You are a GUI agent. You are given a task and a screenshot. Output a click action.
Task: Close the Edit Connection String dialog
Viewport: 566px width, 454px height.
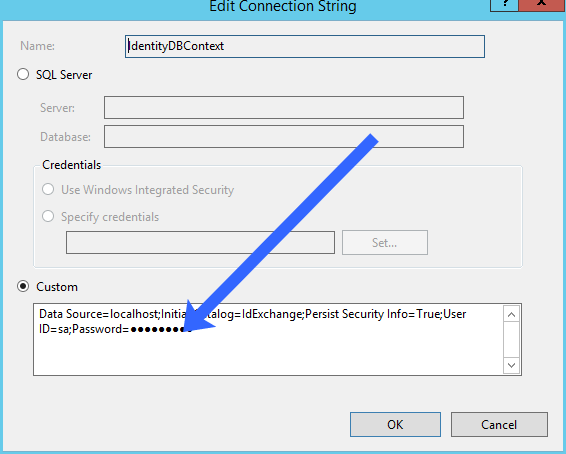[x=542, y=4]
